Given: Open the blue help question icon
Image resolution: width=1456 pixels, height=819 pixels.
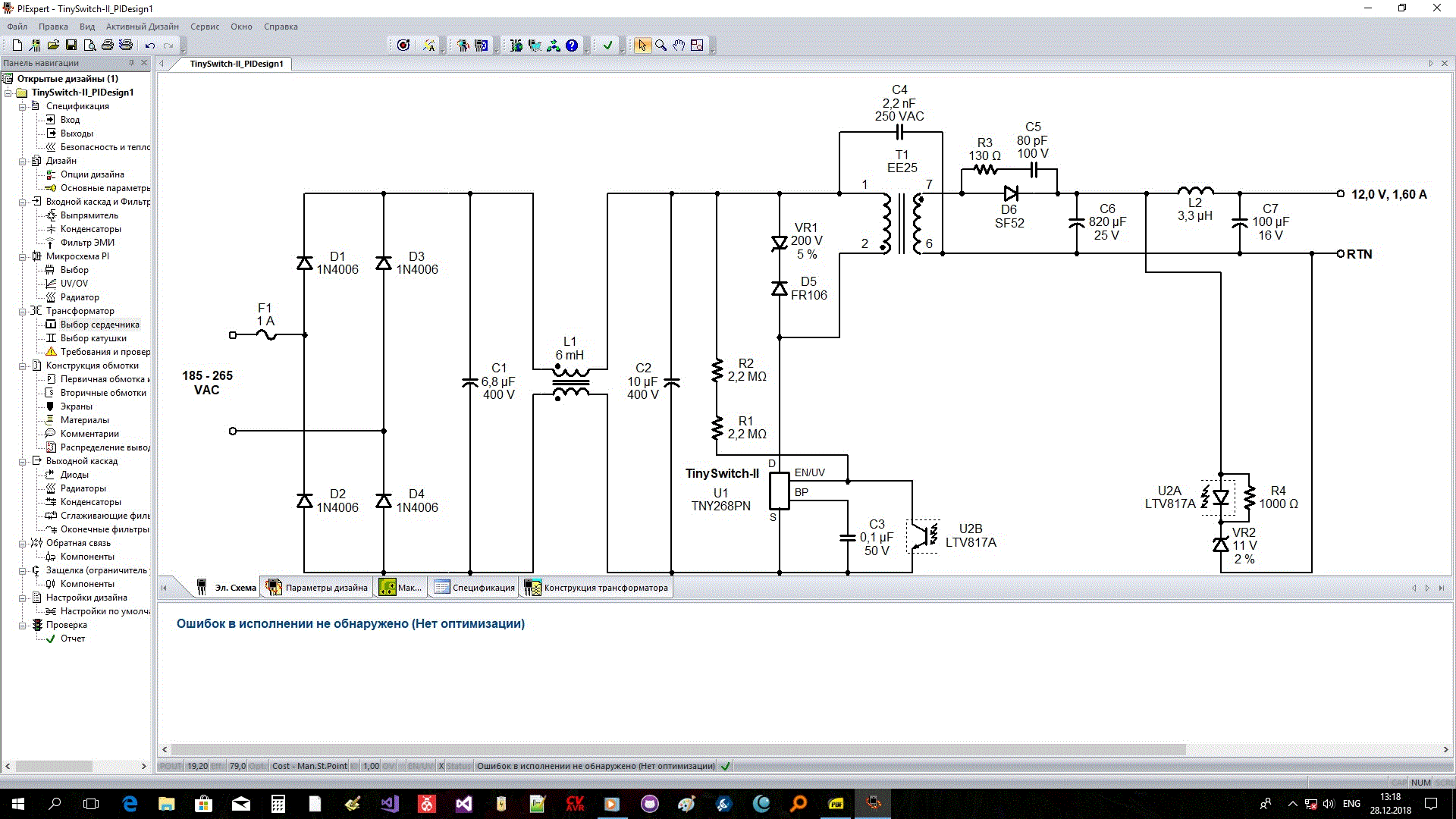Looking at the screenshot, I should click(572, 45).
